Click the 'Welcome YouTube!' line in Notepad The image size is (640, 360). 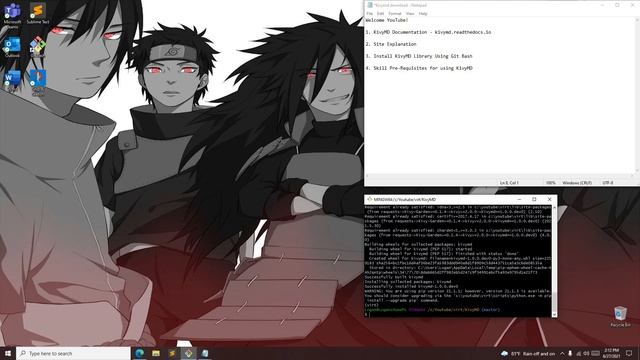(x=387, y=20)
